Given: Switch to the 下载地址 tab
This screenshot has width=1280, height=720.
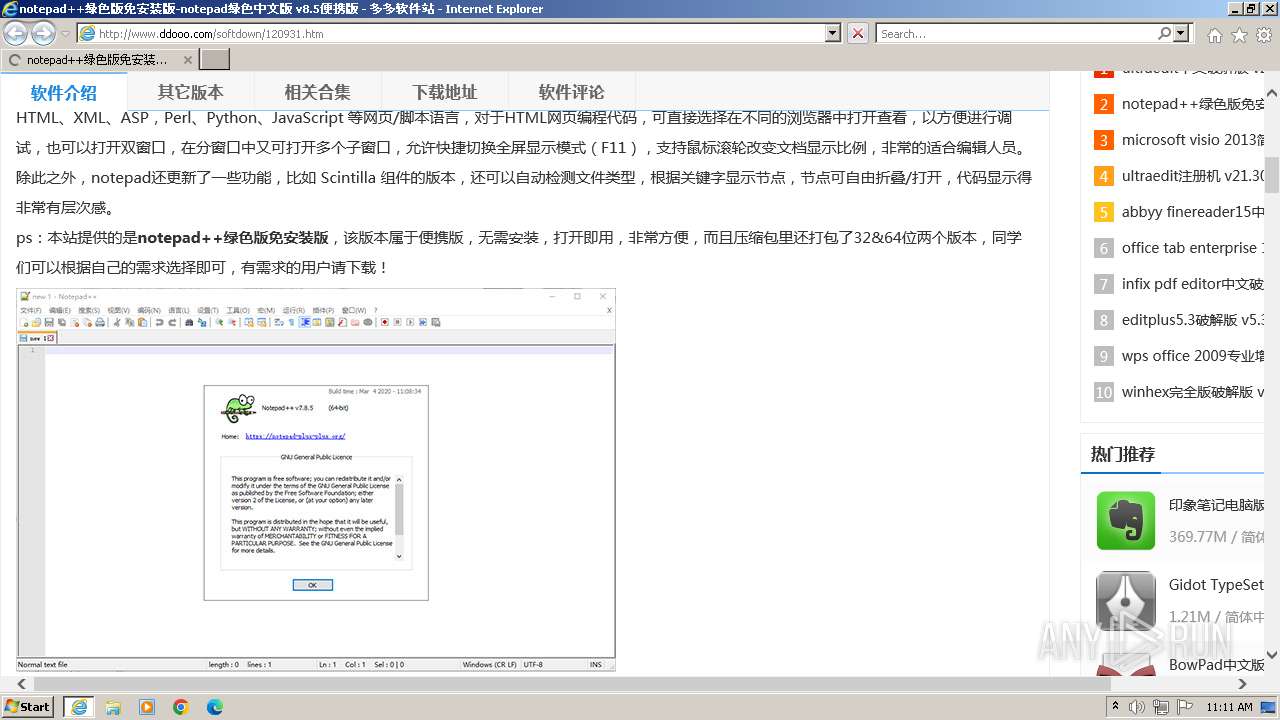Looking at the screenshot, I should (444, 92).
